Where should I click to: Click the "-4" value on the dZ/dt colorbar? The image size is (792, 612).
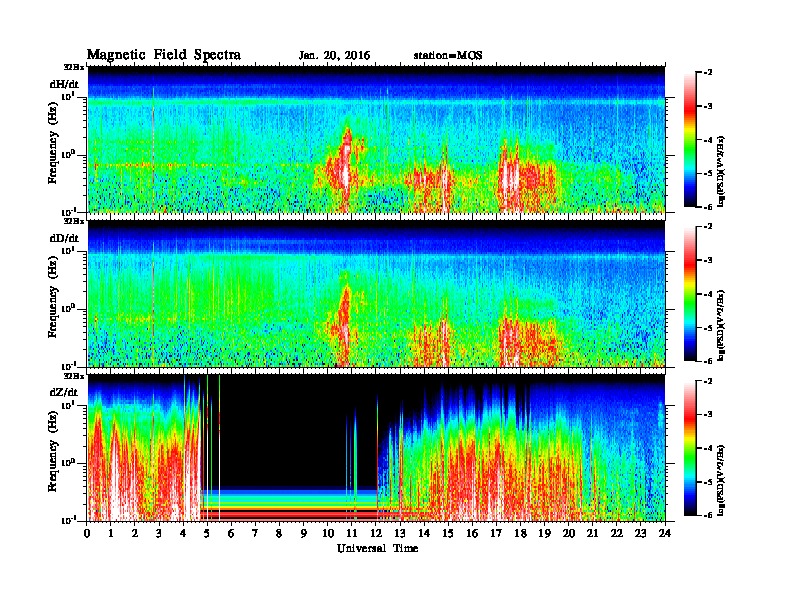[708, 448]
